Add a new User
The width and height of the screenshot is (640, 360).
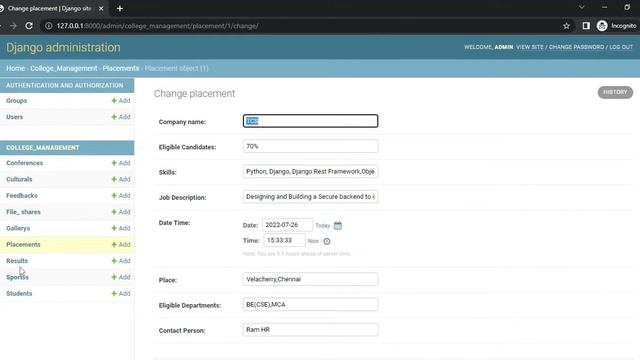[x=121, y=117]
